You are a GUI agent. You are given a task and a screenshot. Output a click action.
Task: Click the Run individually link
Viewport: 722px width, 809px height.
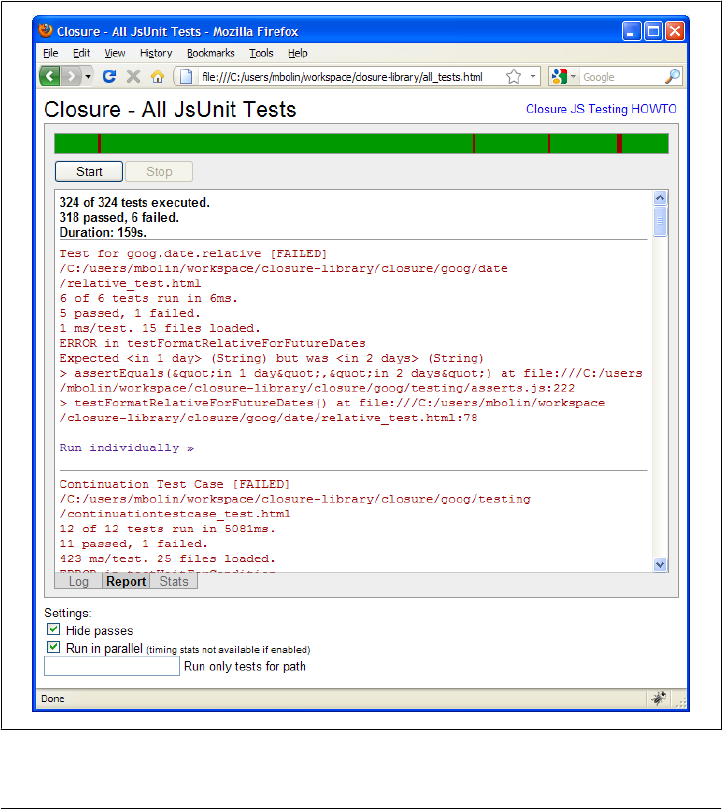pyautogui.click(x=126, y=448)
